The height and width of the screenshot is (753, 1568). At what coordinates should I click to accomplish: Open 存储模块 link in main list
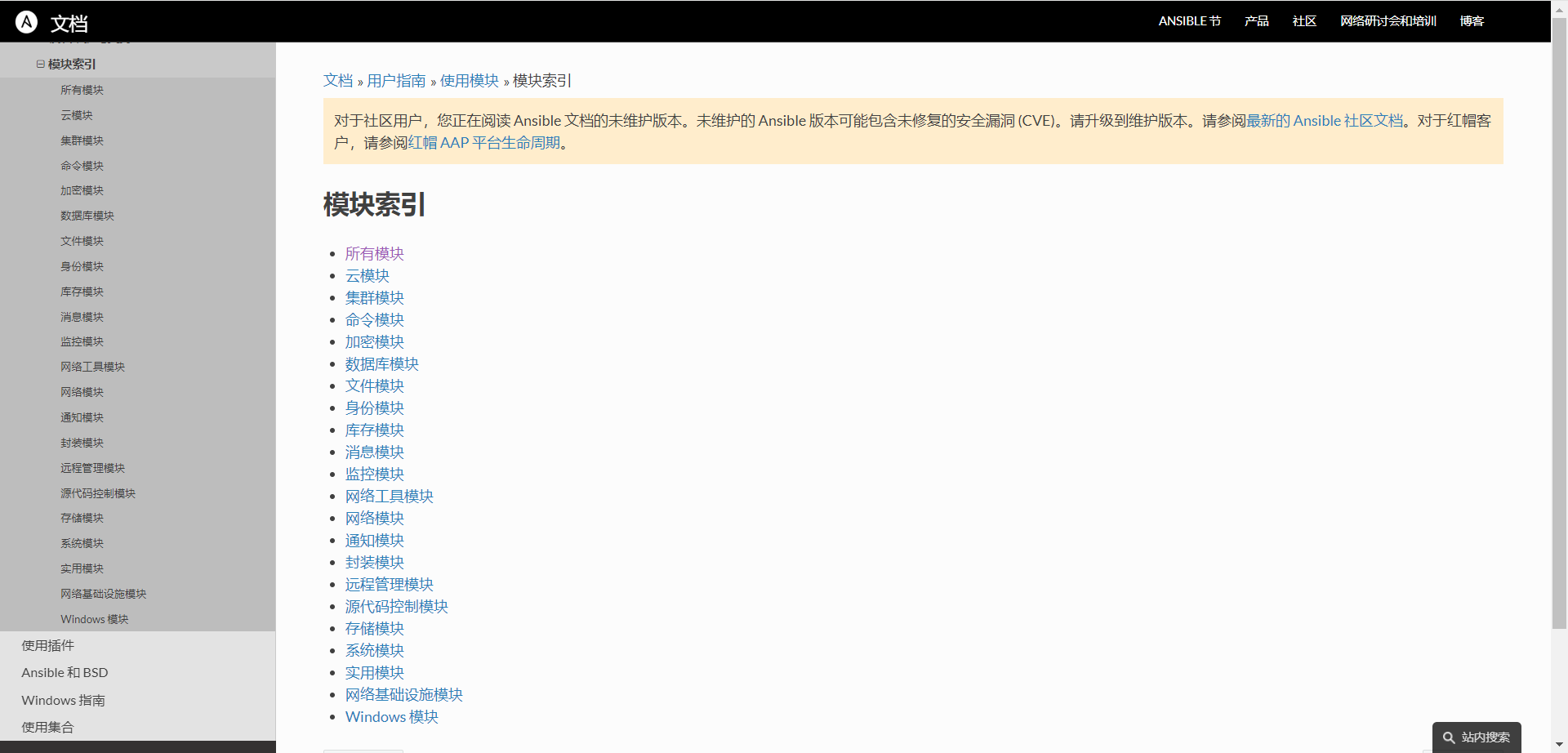375,629
